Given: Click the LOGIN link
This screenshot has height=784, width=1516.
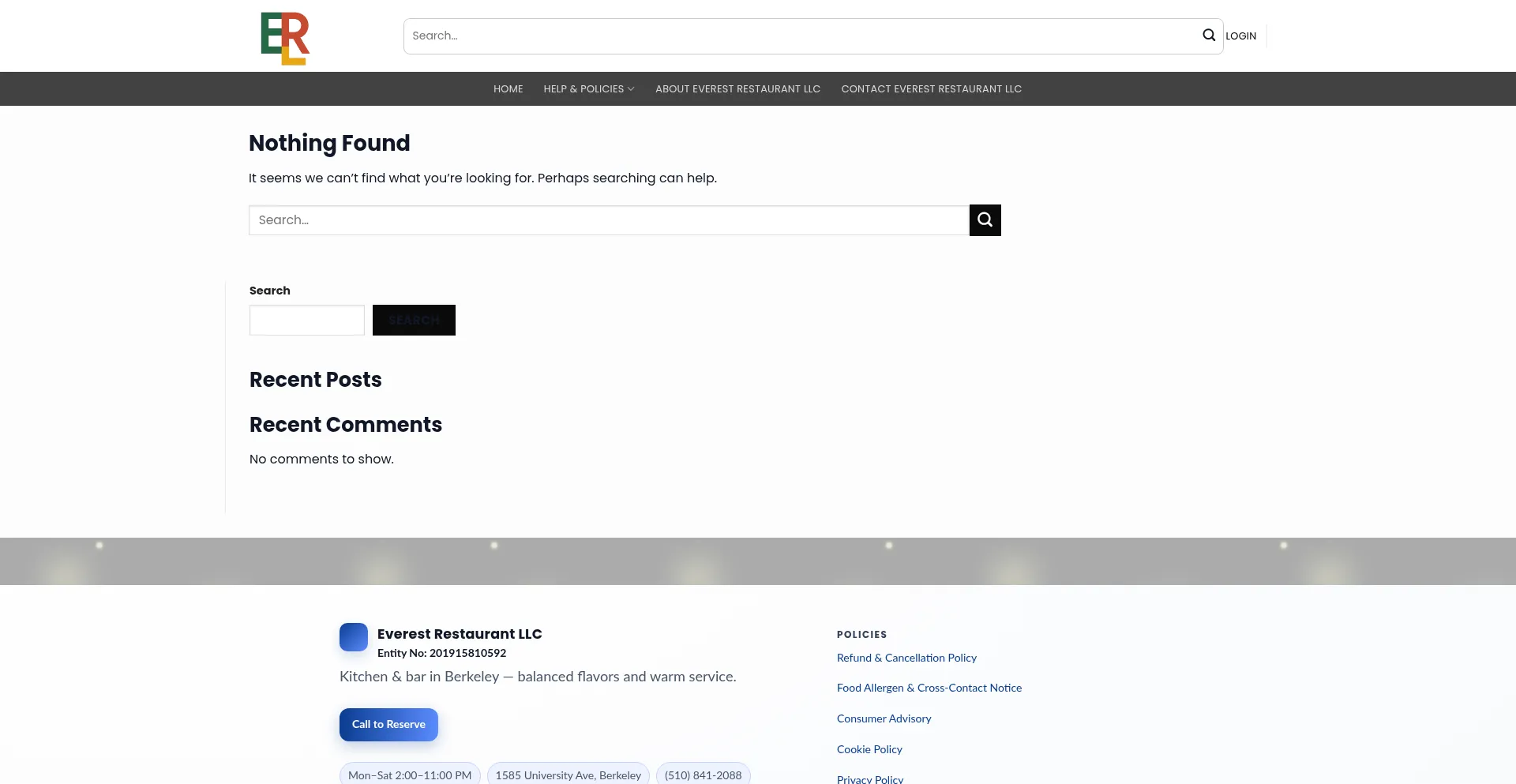Looking at the screenshot, I should coord(1240,36).
